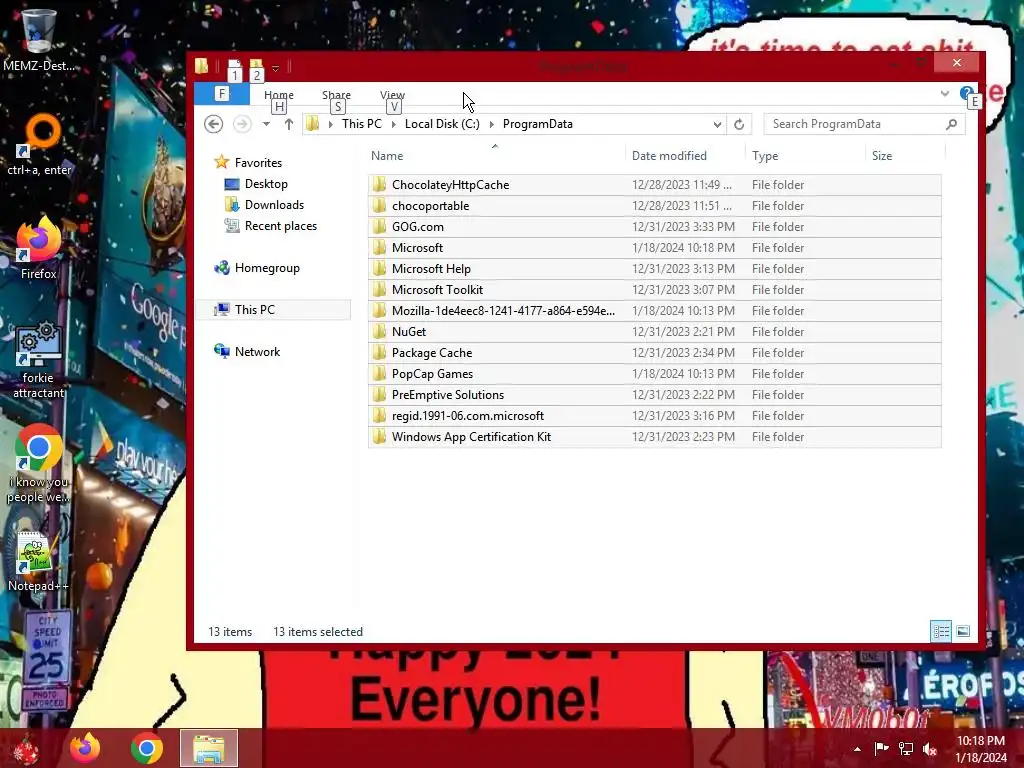This screenshot has height=768, width=1024.
Task: Open the Notepad++ desktop shortcut
Action: click(x=38, y=562)
